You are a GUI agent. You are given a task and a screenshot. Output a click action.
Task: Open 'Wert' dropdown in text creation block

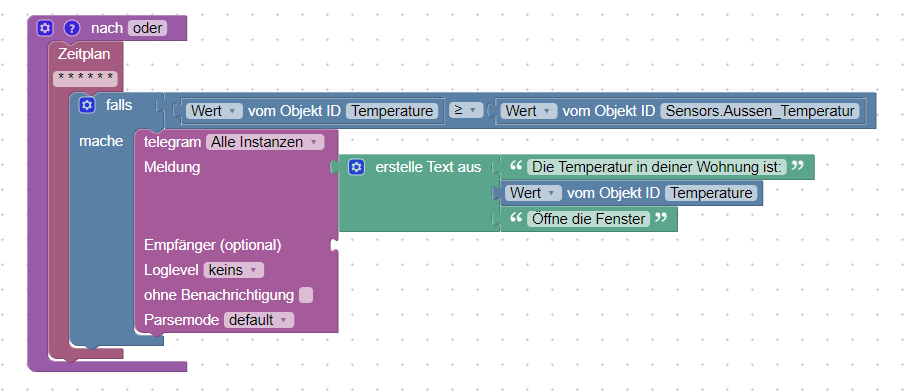point(533,192)
